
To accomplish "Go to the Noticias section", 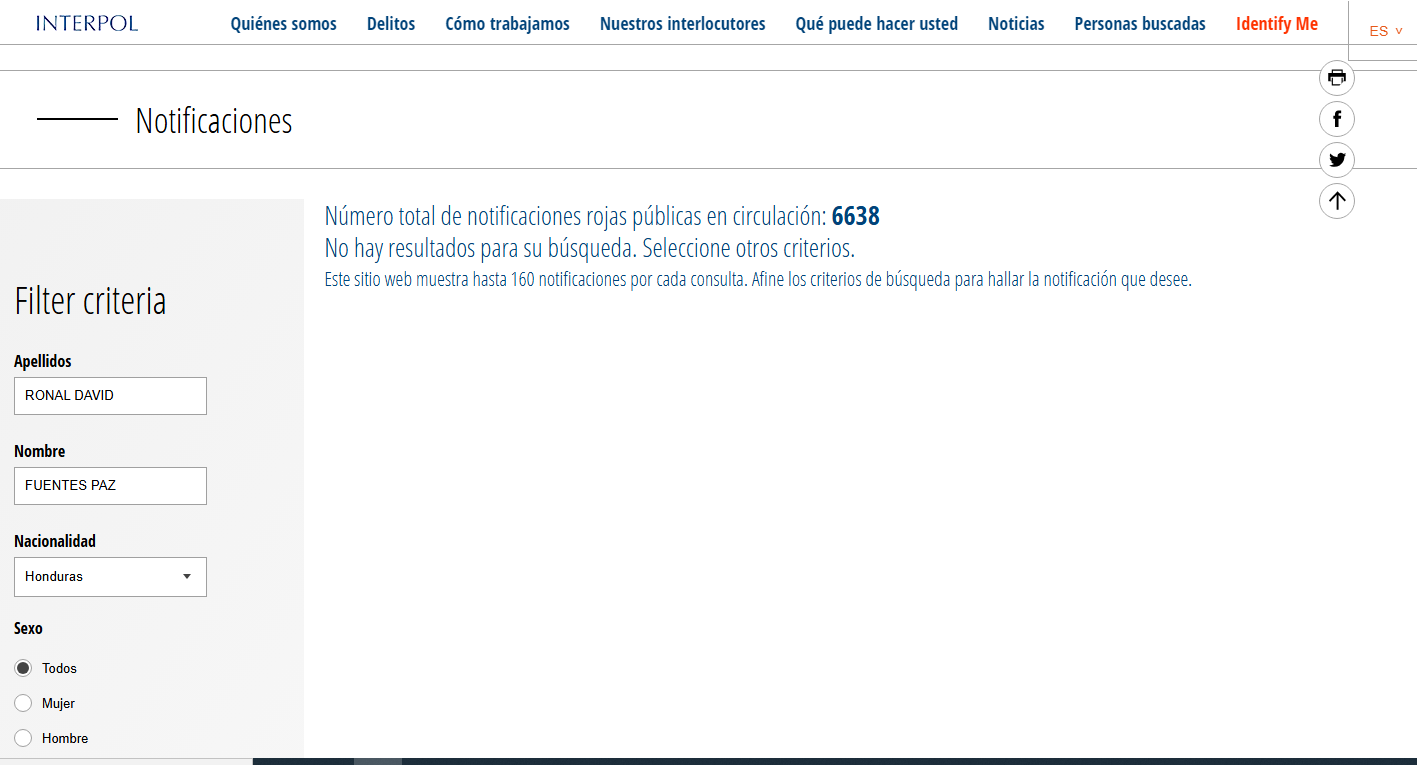I will pyautogui.click(x=1016, y=24).
